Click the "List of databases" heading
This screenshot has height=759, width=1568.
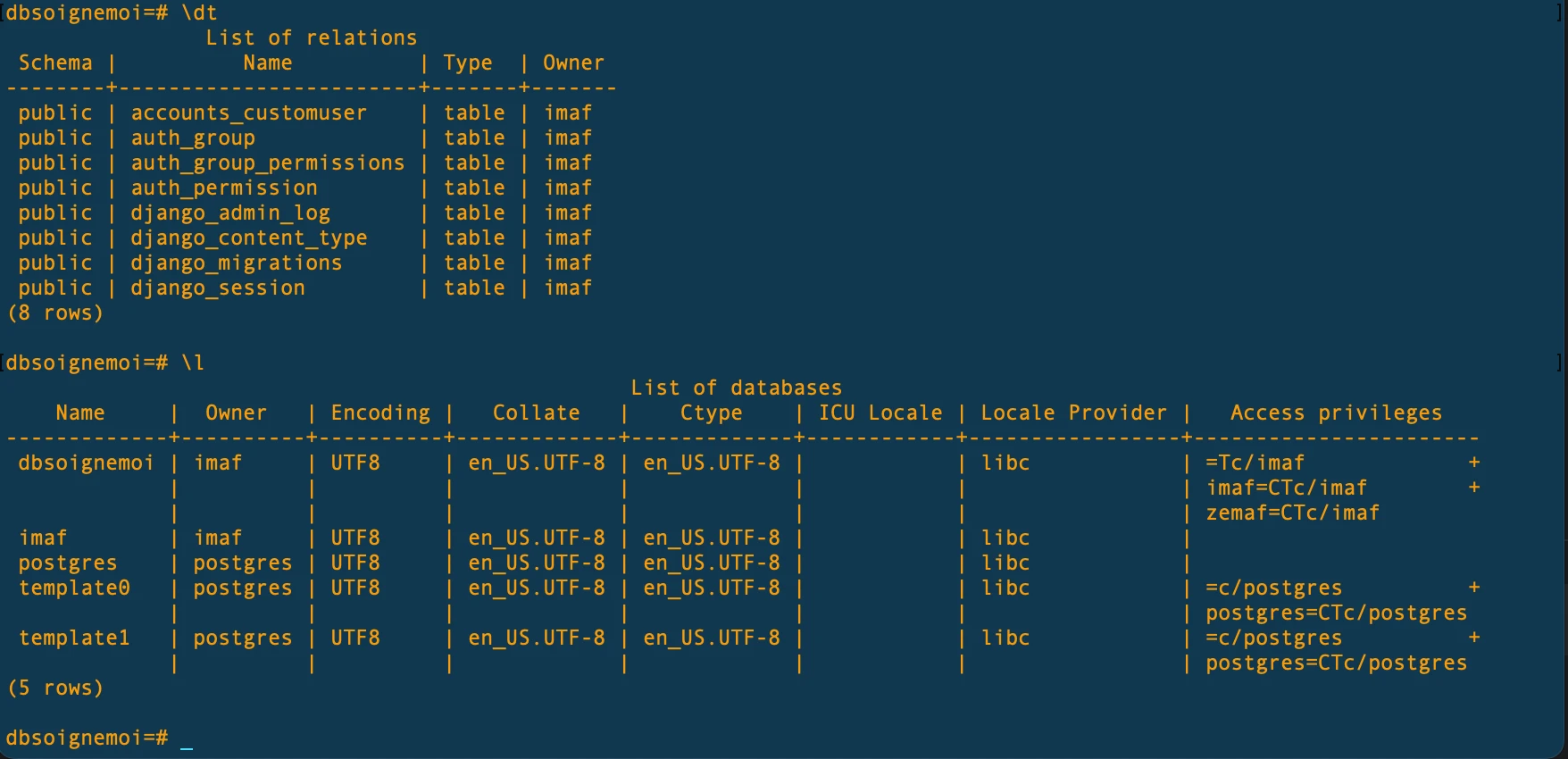tap(736, 388)
